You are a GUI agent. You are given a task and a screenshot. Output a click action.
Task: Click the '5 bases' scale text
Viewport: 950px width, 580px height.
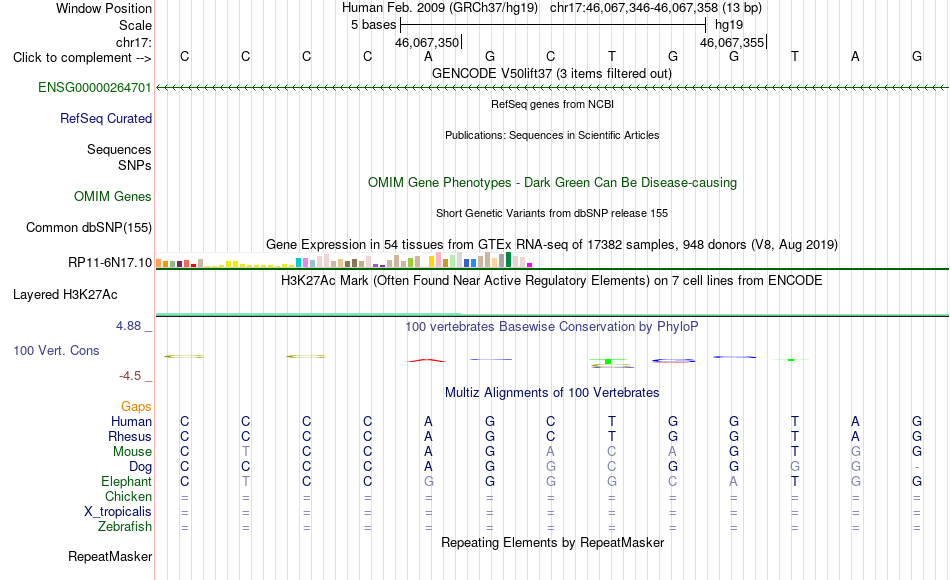tap(373, 25)
